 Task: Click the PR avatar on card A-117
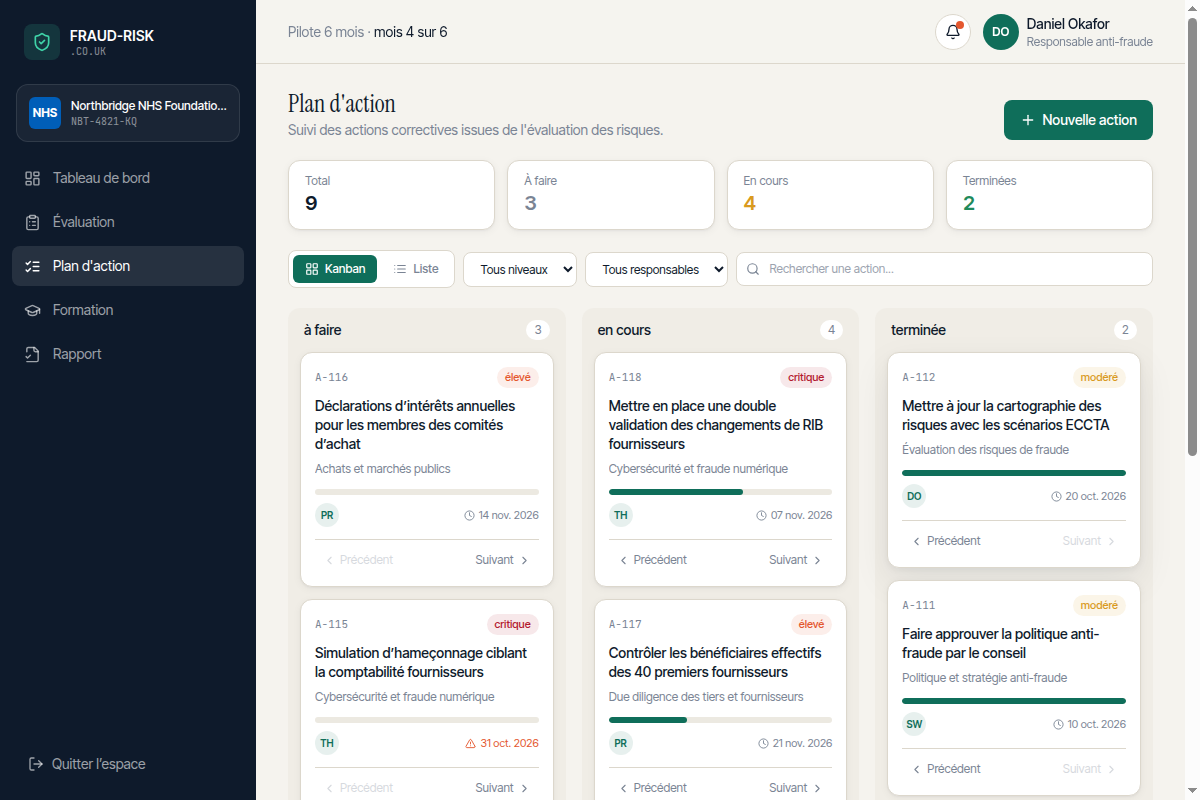pyautogui.click(x=621, y=743)
